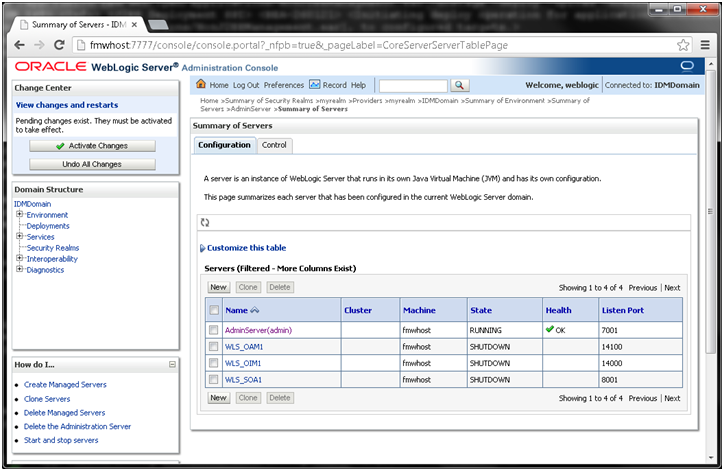
Task: Click the browser forward arrow
Action: pos(39,45)
